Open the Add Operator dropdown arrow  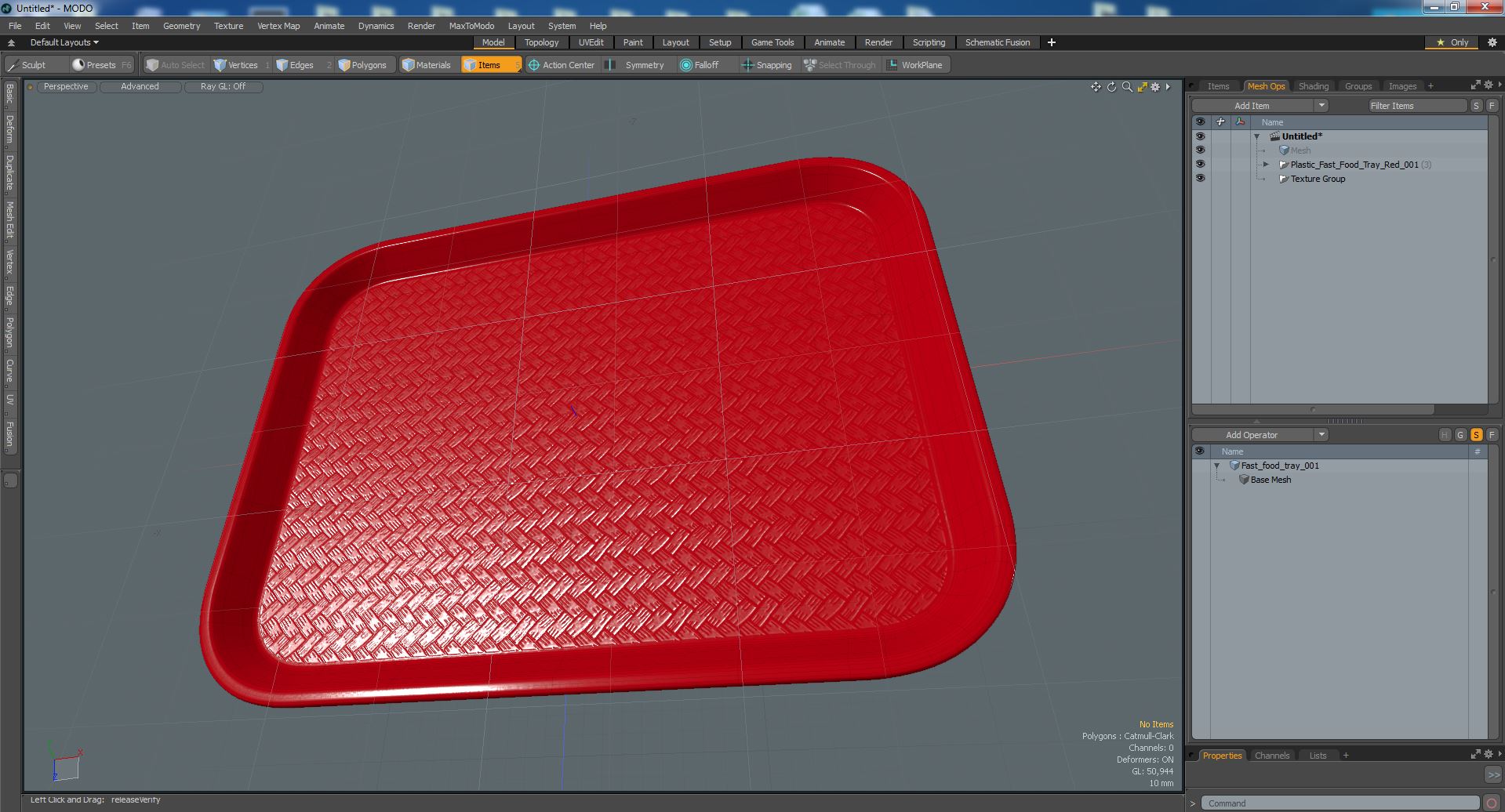pos(1321,435)
